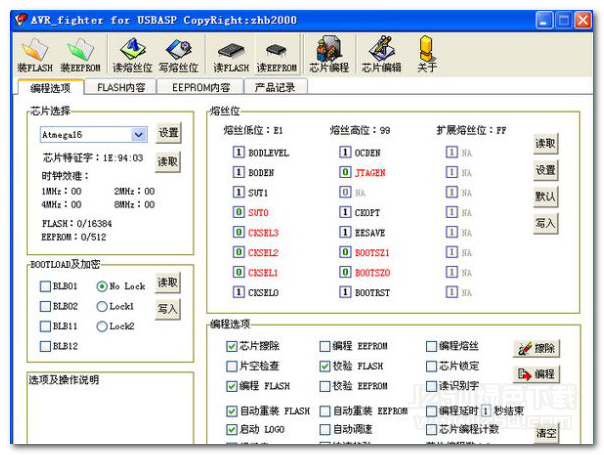The height and width of the screenshot is (455, 604).
Task: Switch to the 编程选项 tab
Action: [x=50, y=88]
